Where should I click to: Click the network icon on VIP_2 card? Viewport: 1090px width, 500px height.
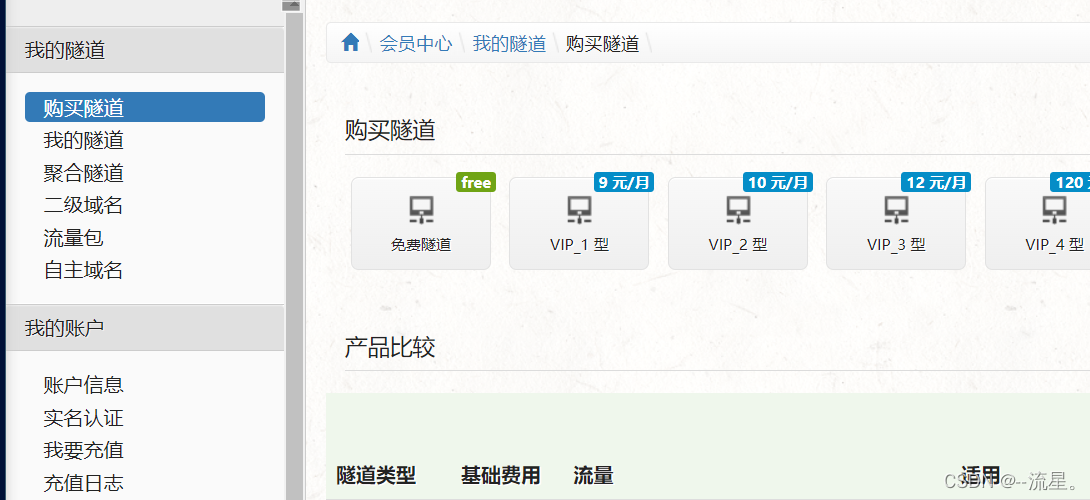pos(738,210)
